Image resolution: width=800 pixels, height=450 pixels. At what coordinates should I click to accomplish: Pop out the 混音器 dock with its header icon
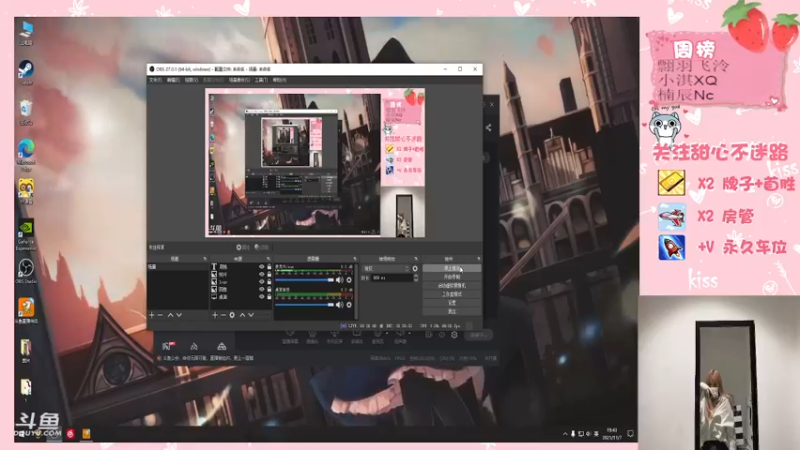pos(355,259)
